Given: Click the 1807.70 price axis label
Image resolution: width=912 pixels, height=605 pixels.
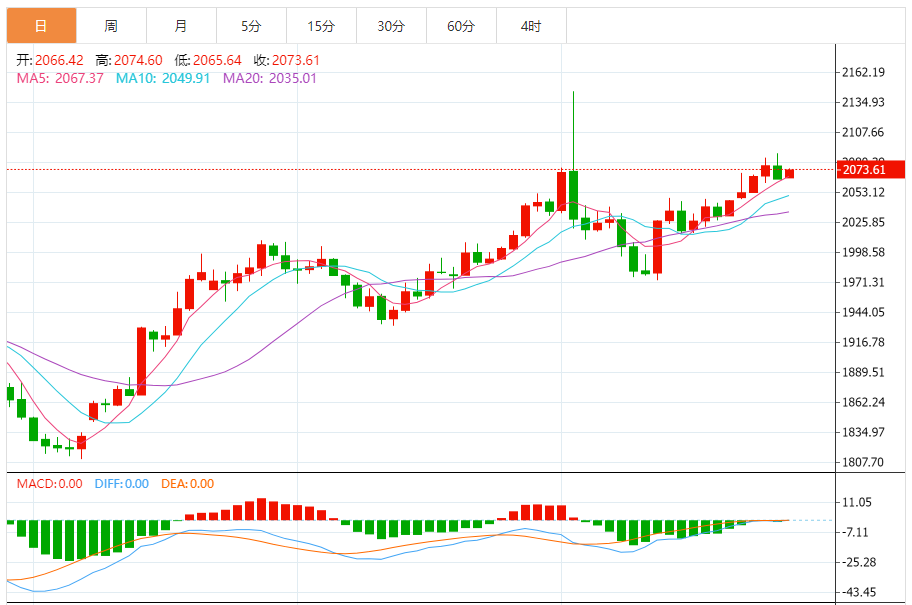Looking at the screenshot, I should [863, 462].
